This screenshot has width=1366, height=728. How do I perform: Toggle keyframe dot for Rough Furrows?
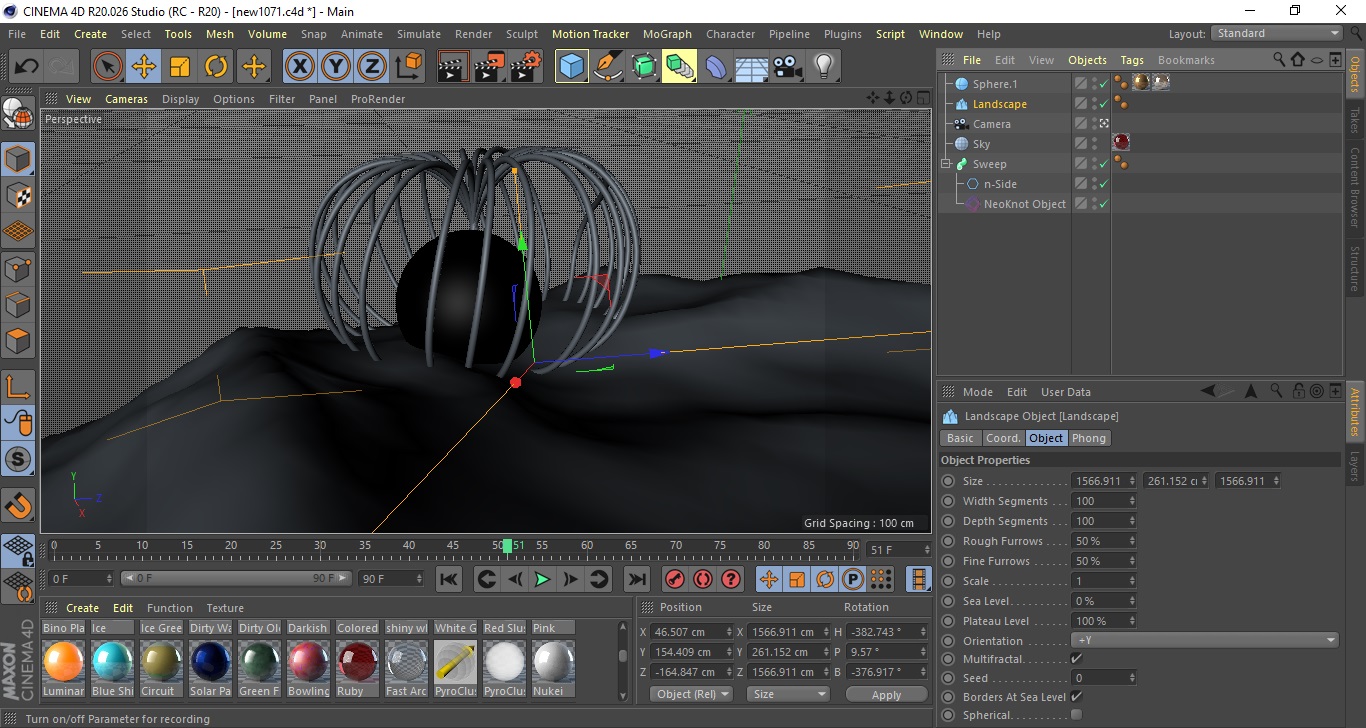[948, 541]
